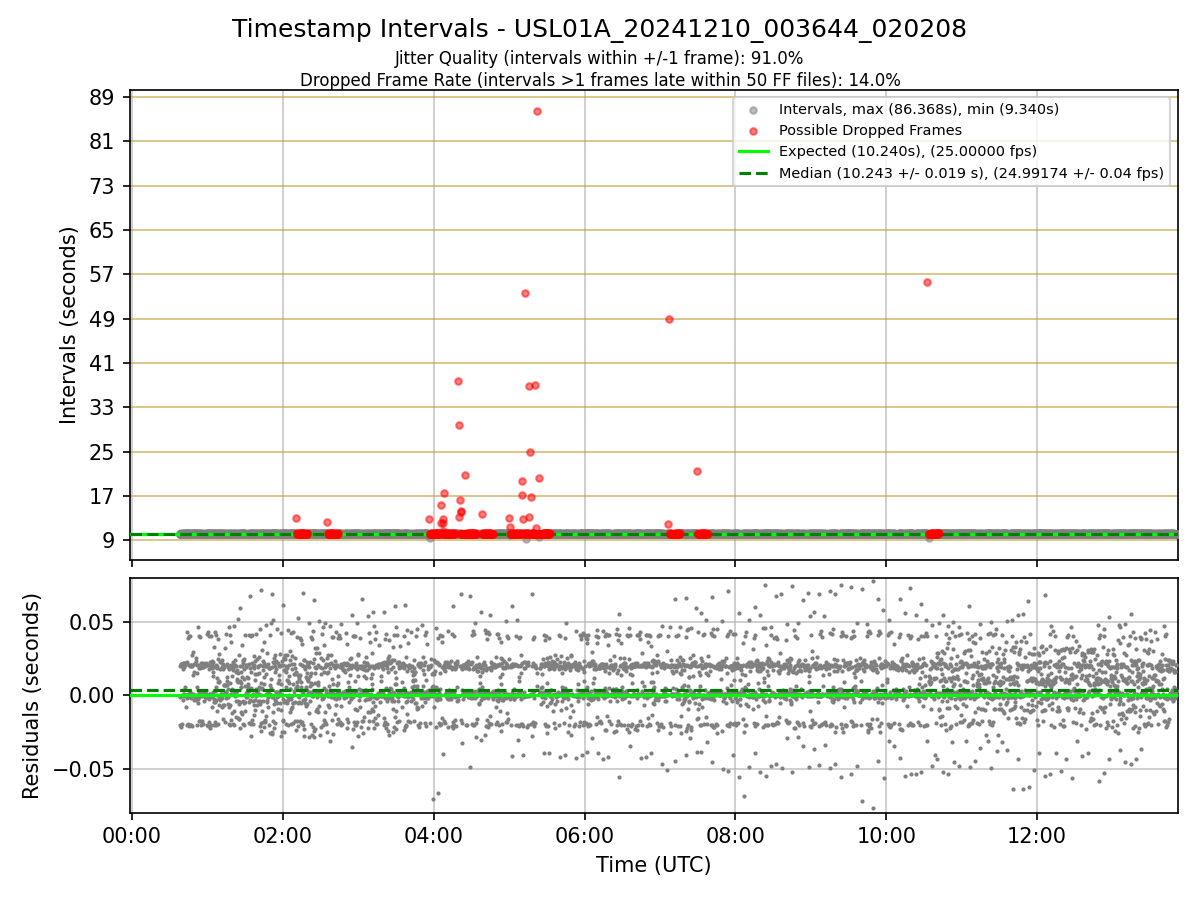This screenshot has width=1200, height=900.
Task: Click x-axis tick label 12:00
Action: tap(1037, 835)
